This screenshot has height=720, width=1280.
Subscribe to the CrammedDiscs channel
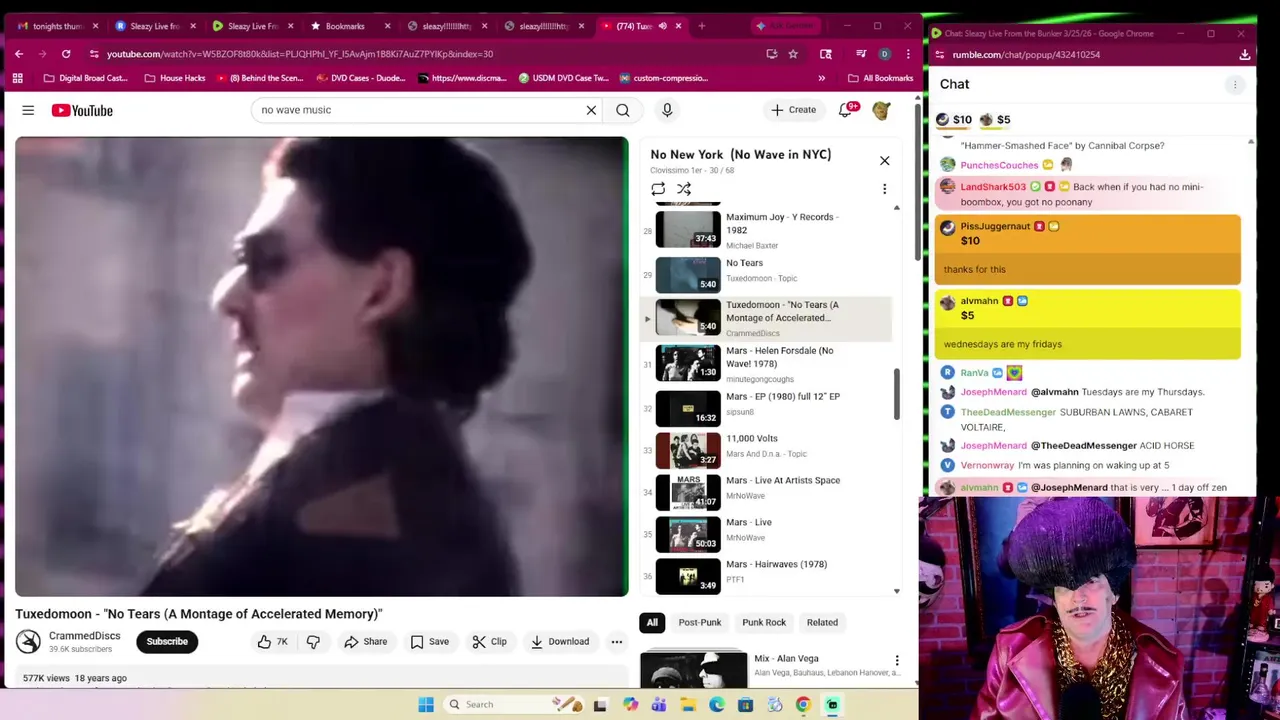pos(167,642)
